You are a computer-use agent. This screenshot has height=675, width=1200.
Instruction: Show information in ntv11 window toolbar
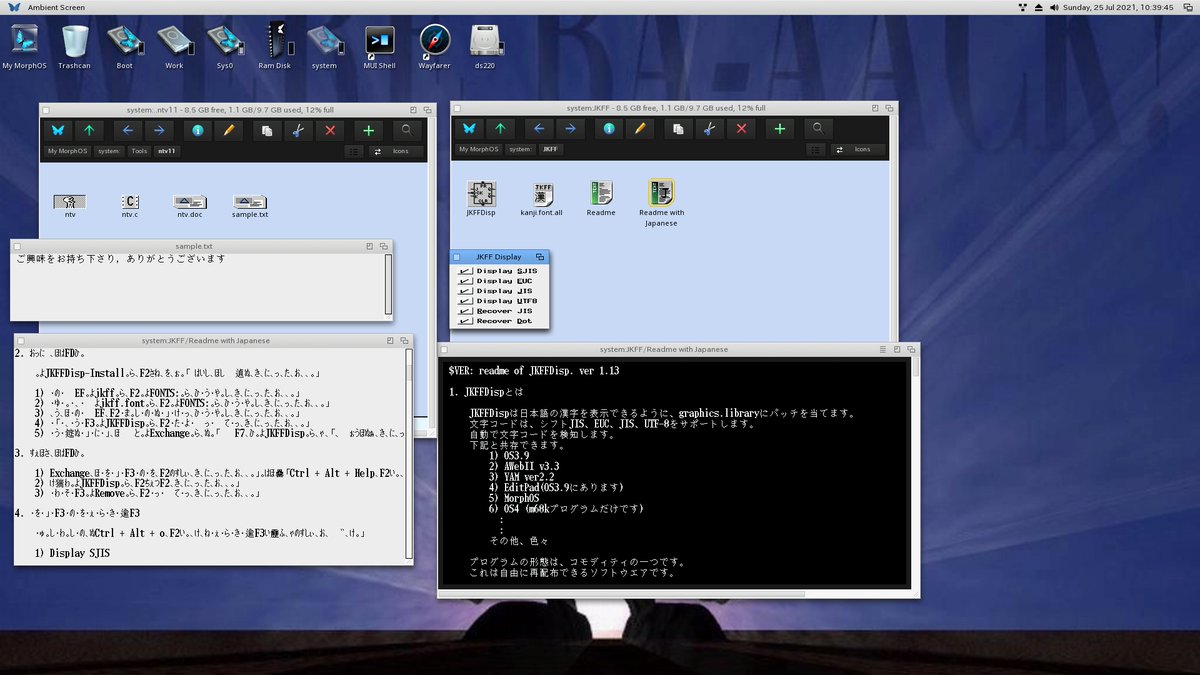197,130
